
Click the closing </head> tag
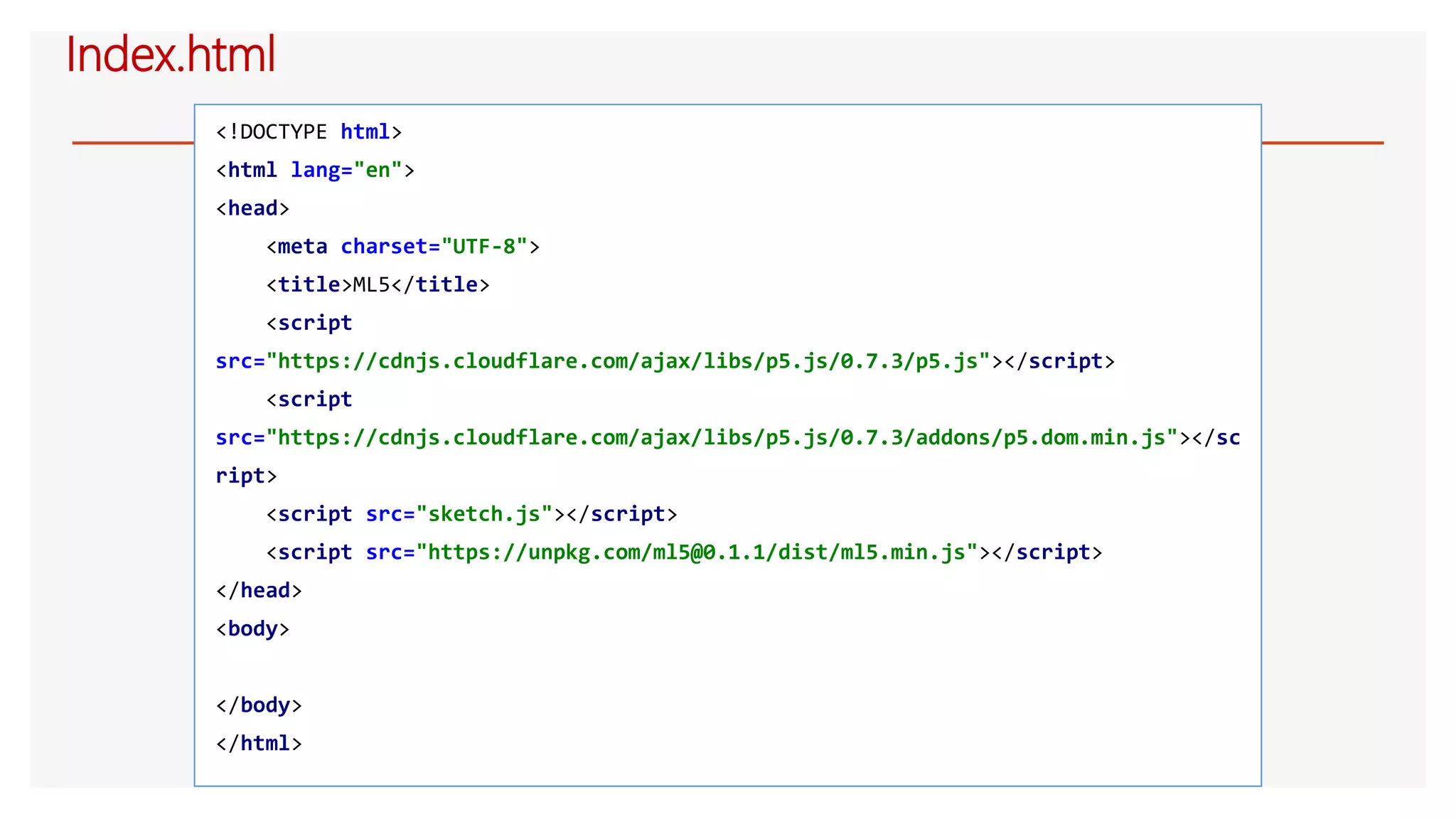tap(259, 591)
